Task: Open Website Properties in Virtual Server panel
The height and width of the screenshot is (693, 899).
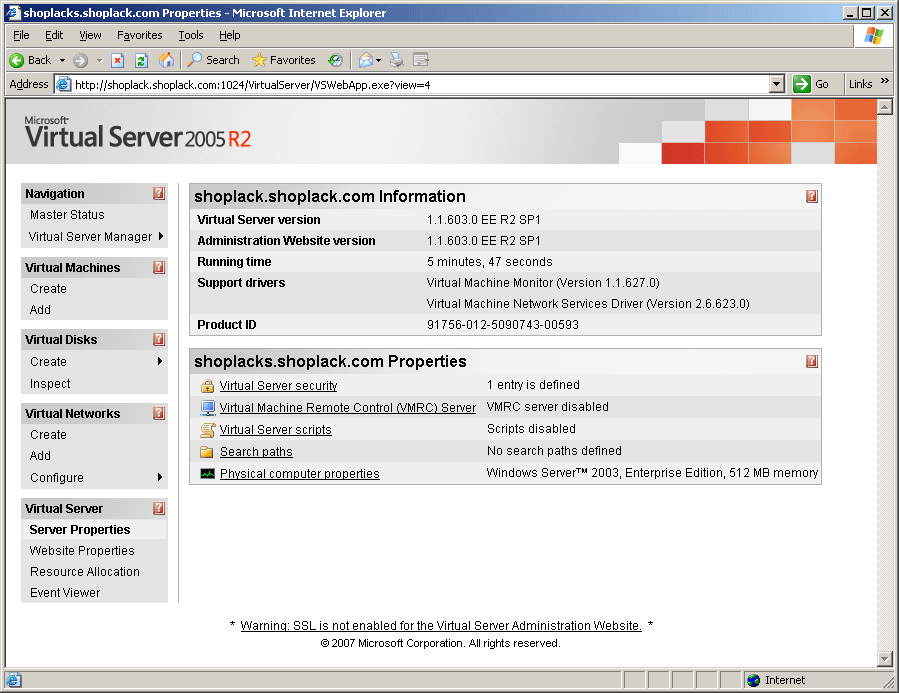Action: click(82, 551)
